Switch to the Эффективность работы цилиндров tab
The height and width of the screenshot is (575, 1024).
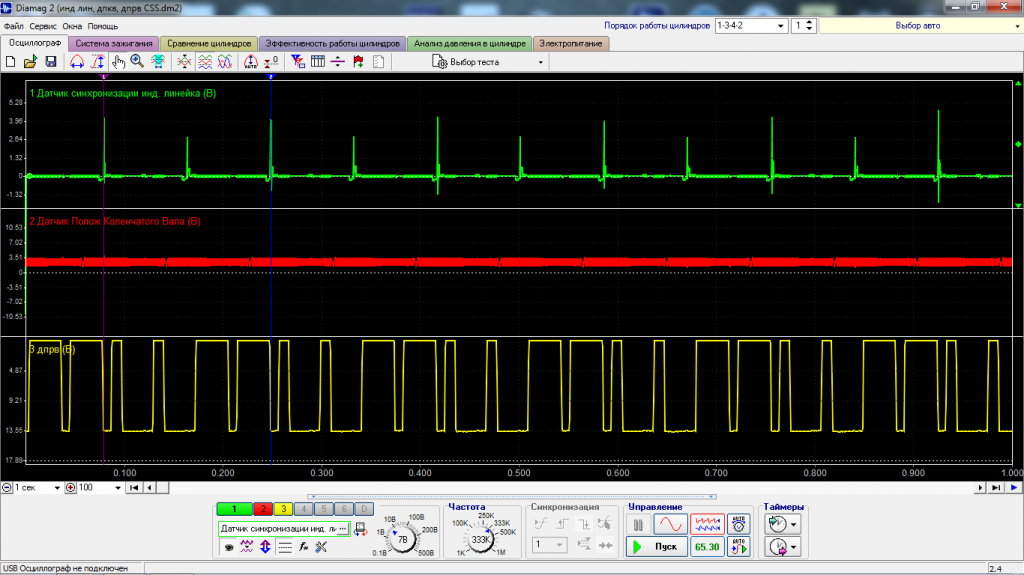point(332,43)
